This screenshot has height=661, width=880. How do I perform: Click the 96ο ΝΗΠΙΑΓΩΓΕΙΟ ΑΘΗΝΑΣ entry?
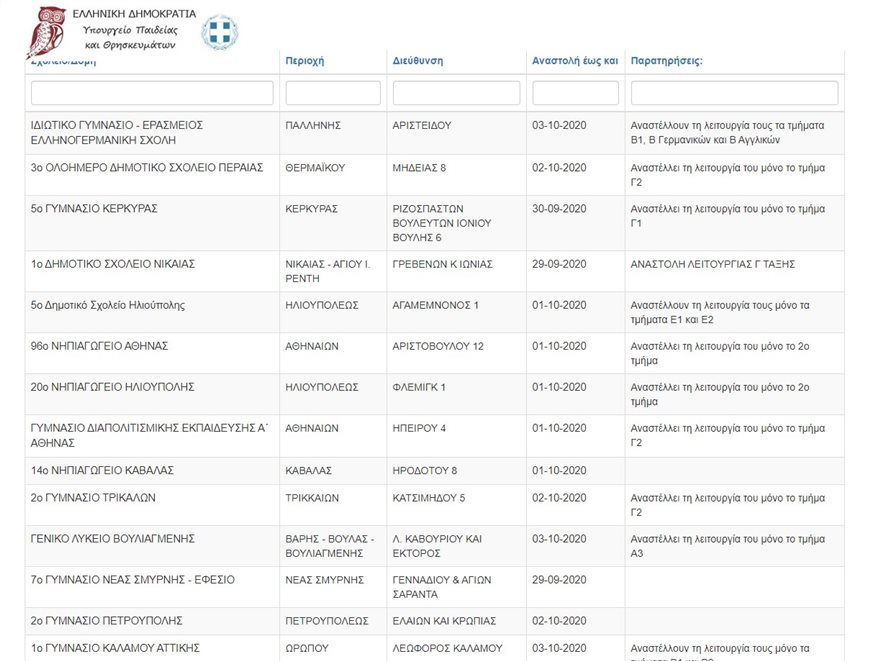(x=99, y=346)
